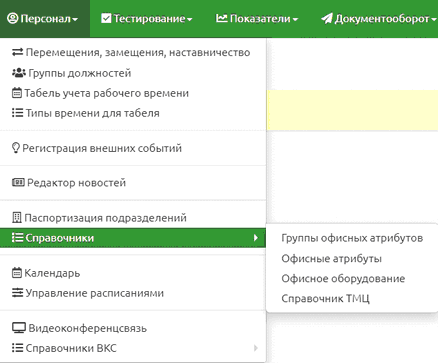
Task: Click the list icon beside highlighted Справочники
Action: point(17,238)
